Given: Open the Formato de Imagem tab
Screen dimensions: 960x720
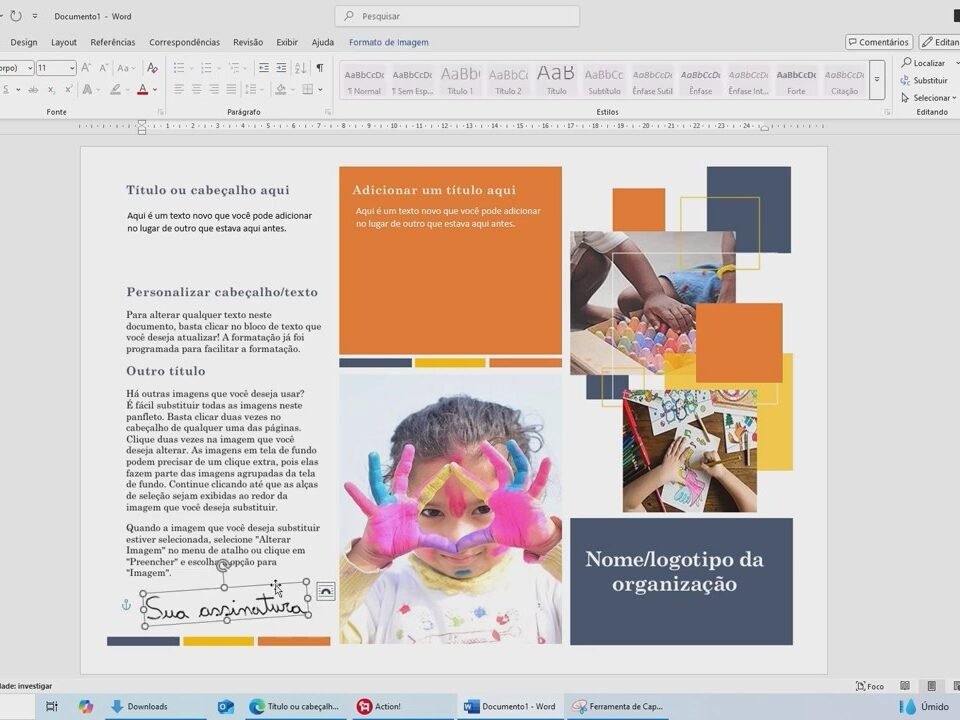Looking at the screenshot, I should pos(388,42).
